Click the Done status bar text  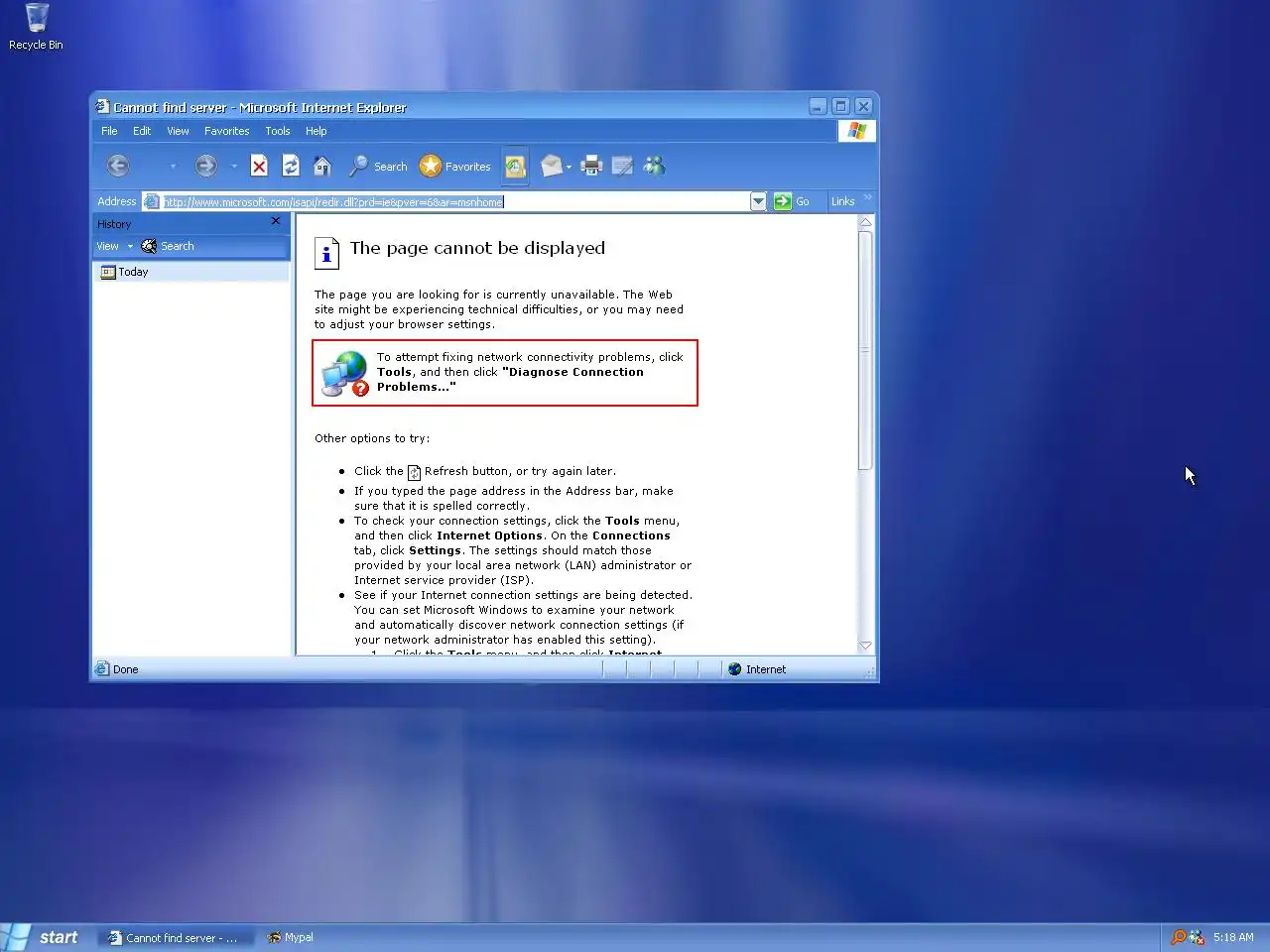pos(126,669)
